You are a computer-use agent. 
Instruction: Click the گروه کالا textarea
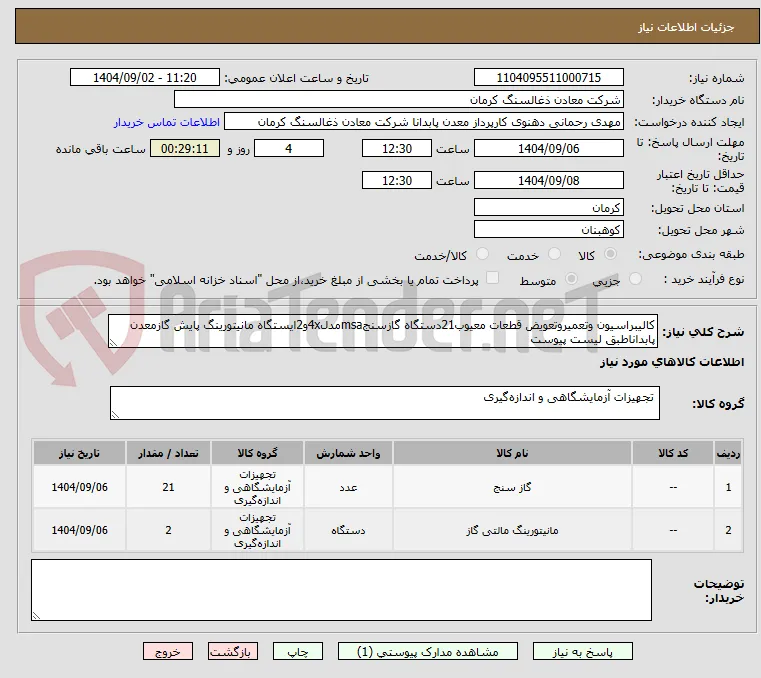tap(384, 403)
